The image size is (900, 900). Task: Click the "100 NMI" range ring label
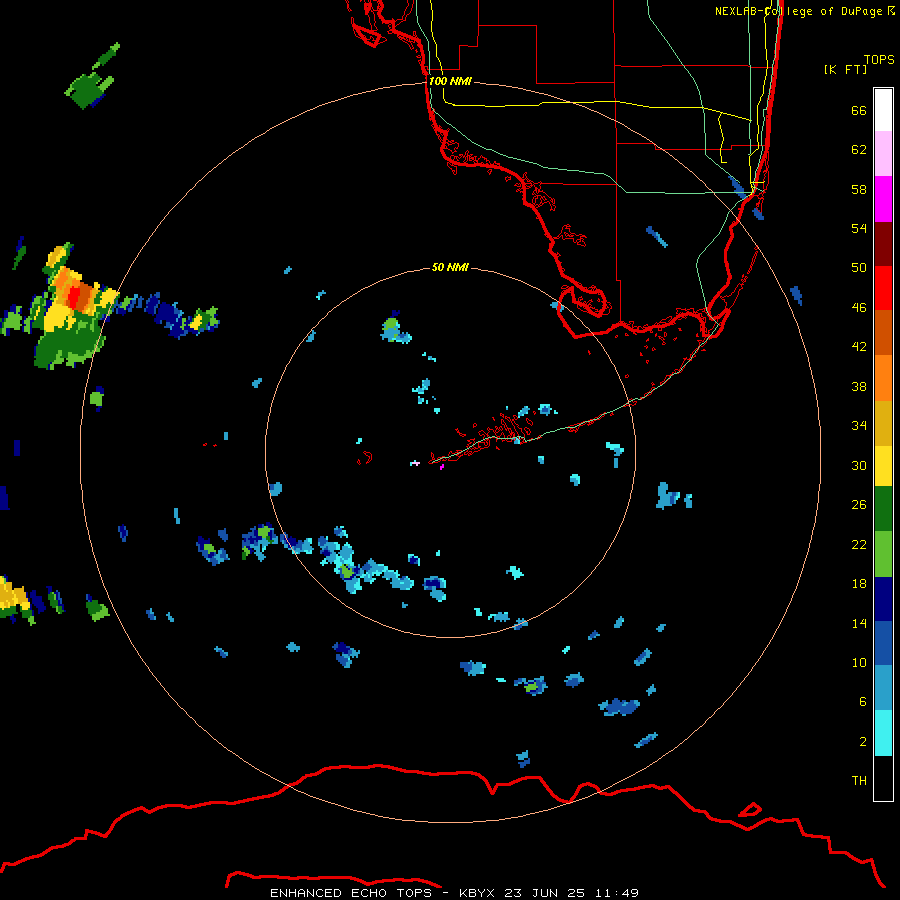point(450,82)
